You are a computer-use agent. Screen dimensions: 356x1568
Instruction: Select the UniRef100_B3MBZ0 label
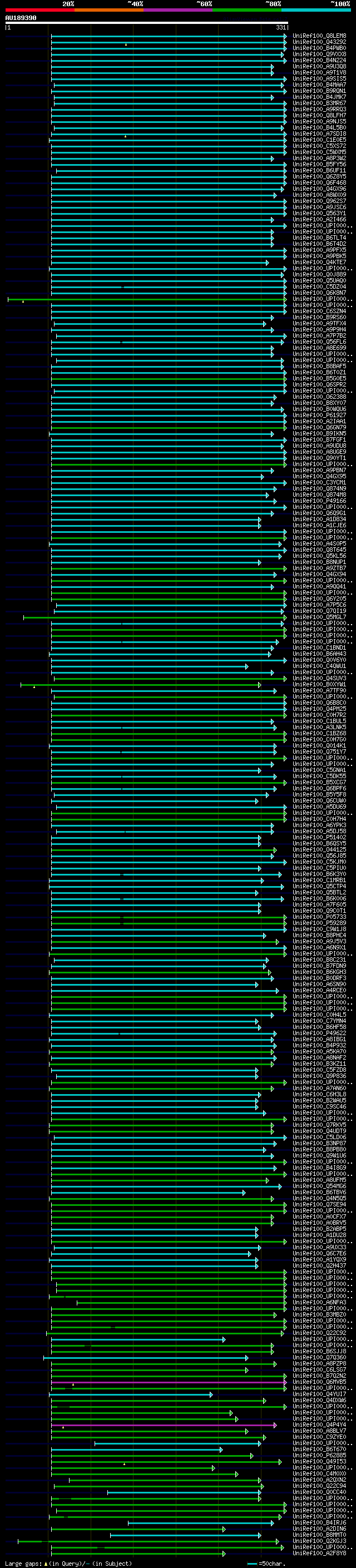[319, 1314]
